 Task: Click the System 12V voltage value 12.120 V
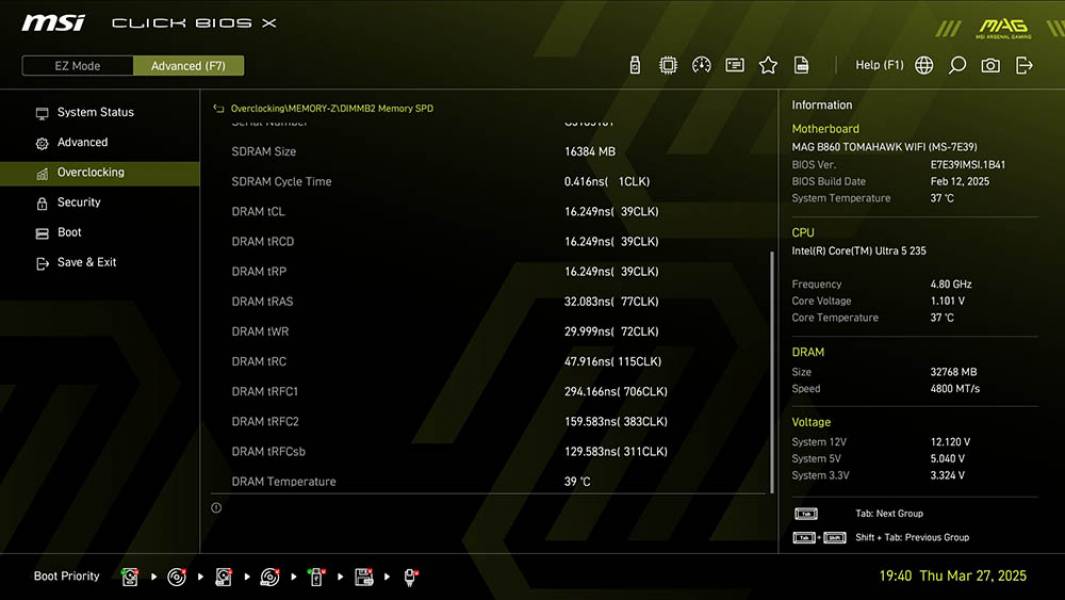coord(950,442)
